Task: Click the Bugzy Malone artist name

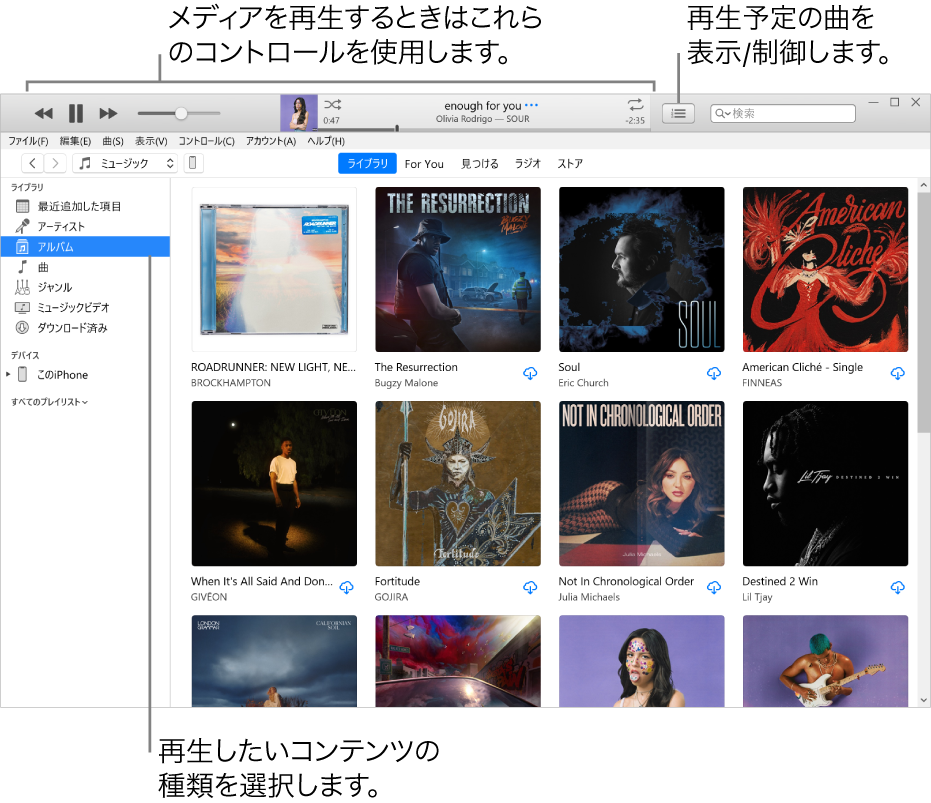Action: pos(406,383)
